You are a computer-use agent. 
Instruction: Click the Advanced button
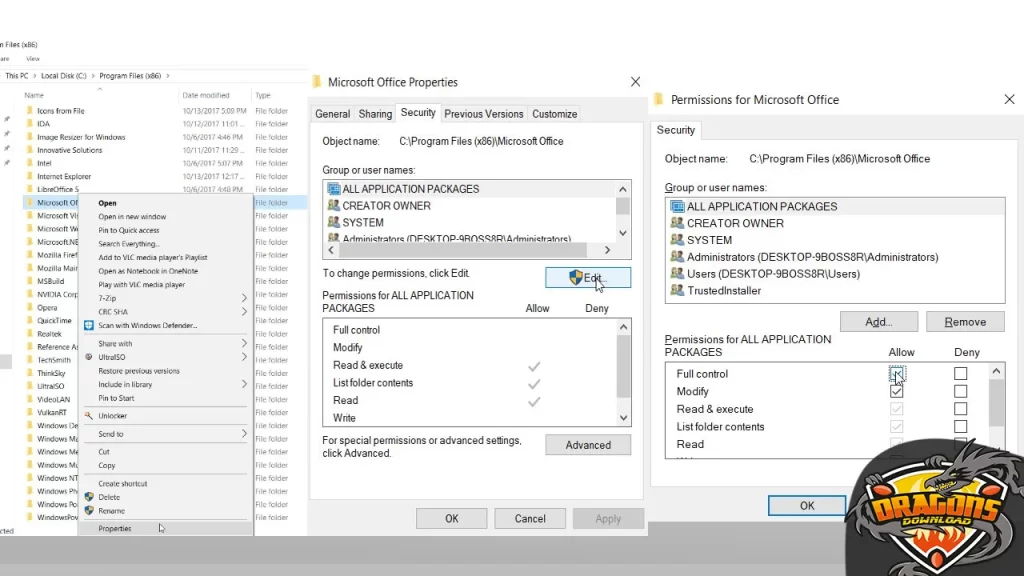click(x=588, y=445)
